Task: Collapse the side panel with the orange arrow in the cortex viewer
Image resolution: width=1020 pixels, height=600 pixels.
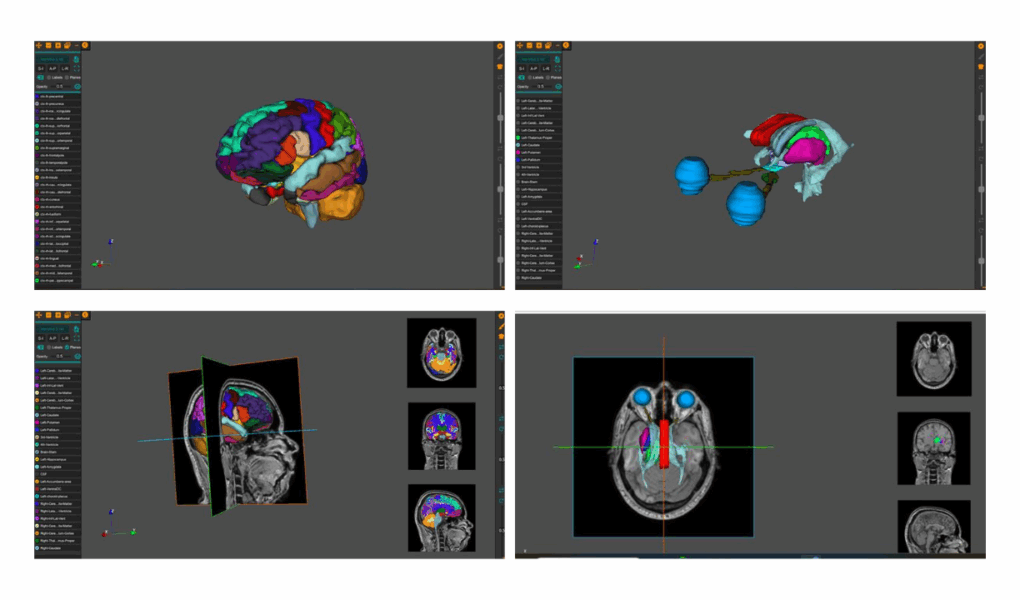Action: (85, 46)
